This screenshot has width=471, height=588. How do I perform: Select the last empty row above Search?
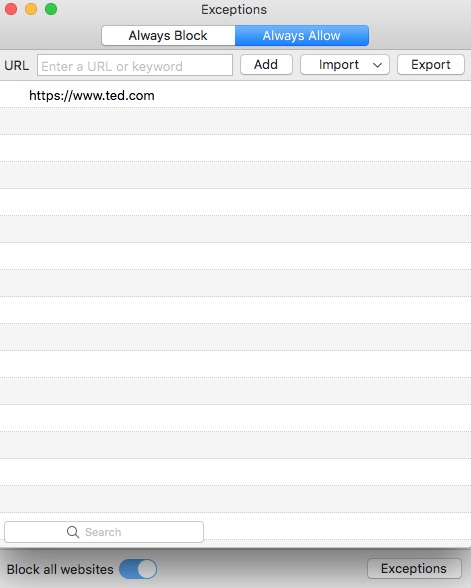236,499
